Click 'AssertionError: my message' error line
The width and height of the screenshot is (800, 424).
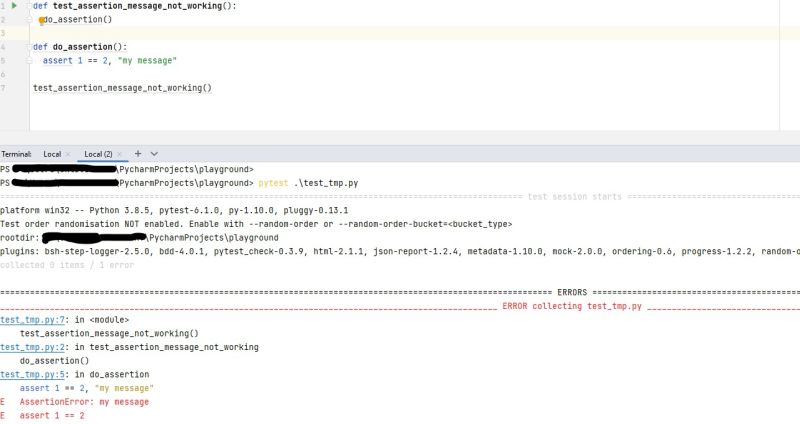[x=84, y=402]
